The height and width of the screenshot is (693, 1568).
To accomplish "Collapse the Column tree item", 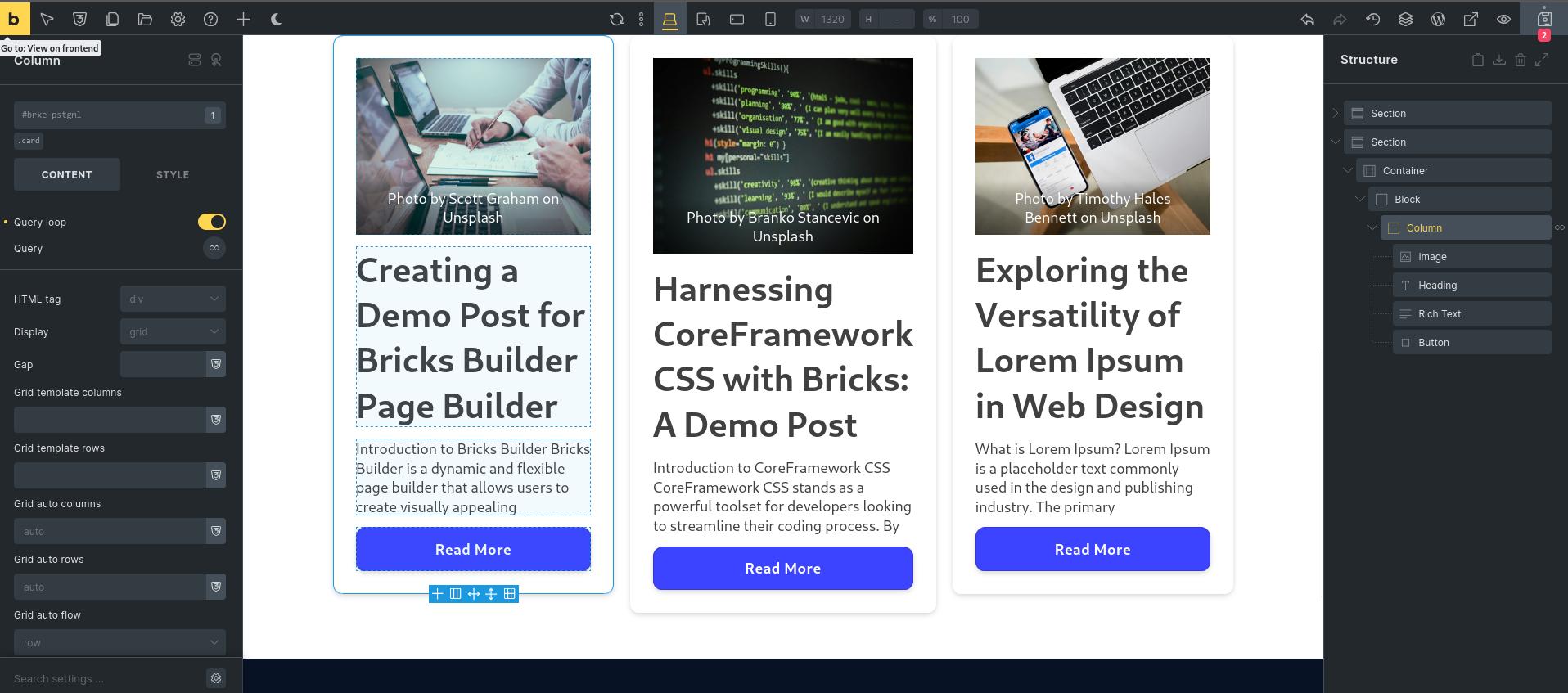I will 1372,227.
